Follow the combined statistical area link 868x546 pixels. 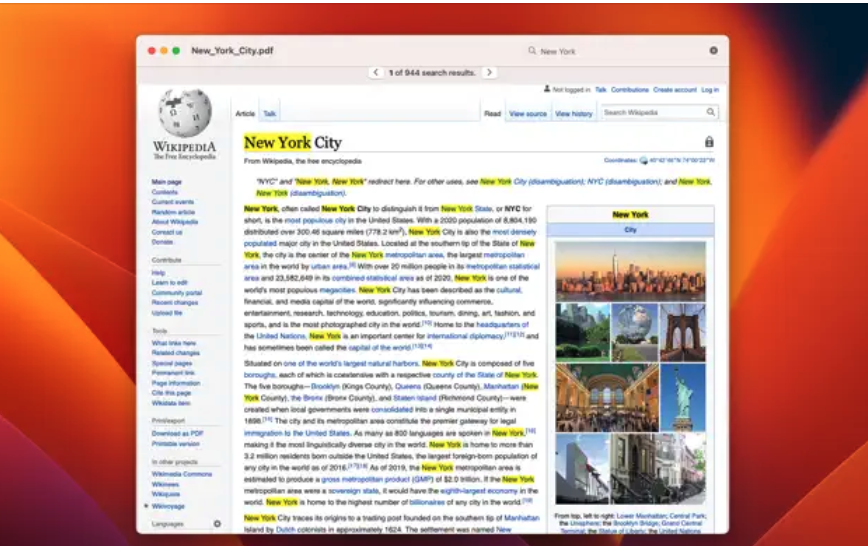(x=373, y=278)
